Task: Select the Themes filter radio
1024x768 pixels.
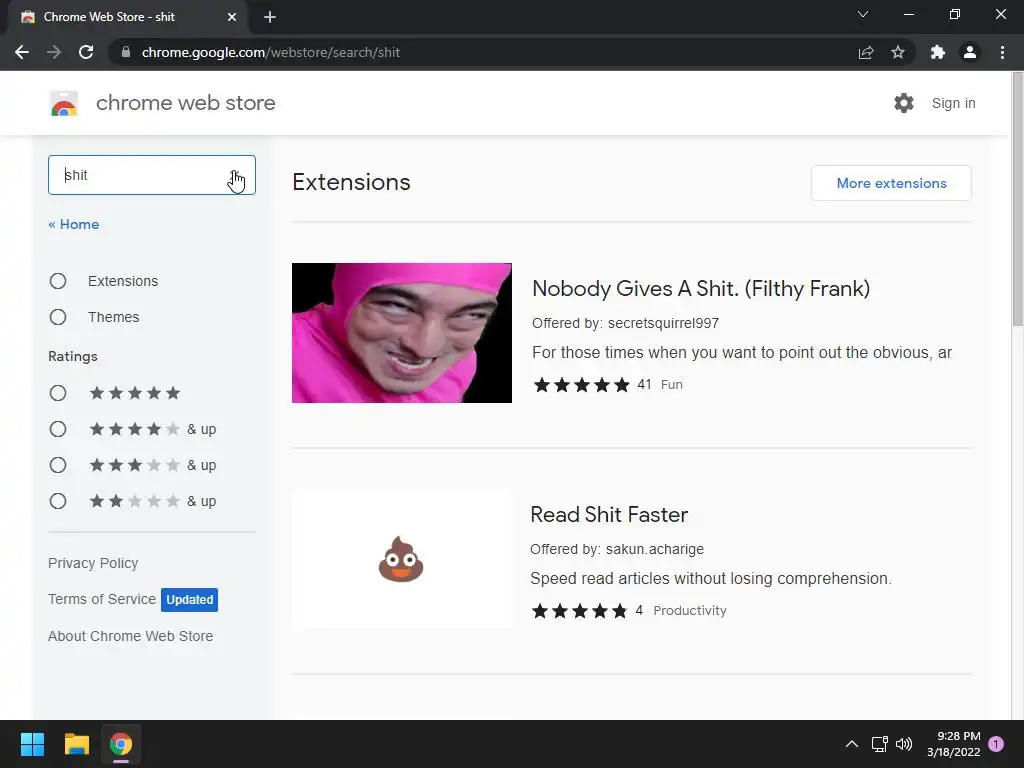Action: (x=58, y=317)
